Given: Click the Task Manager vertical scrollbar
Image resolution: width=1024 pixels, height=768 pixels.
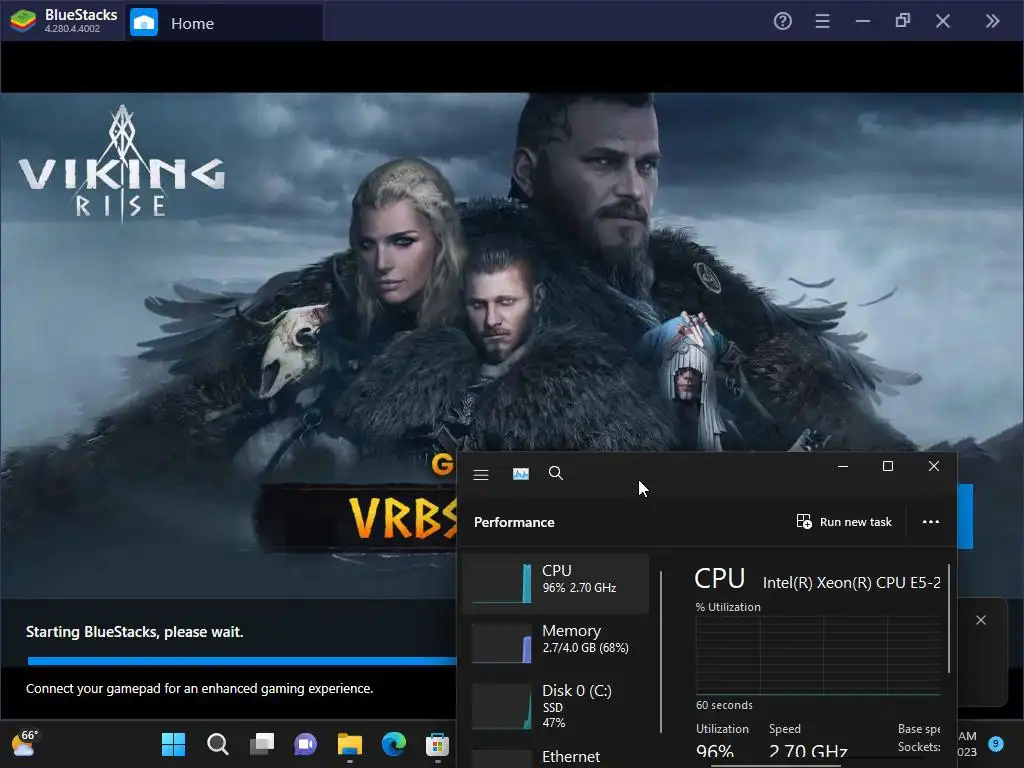Looking at the screenshot, I should [949, 619].
